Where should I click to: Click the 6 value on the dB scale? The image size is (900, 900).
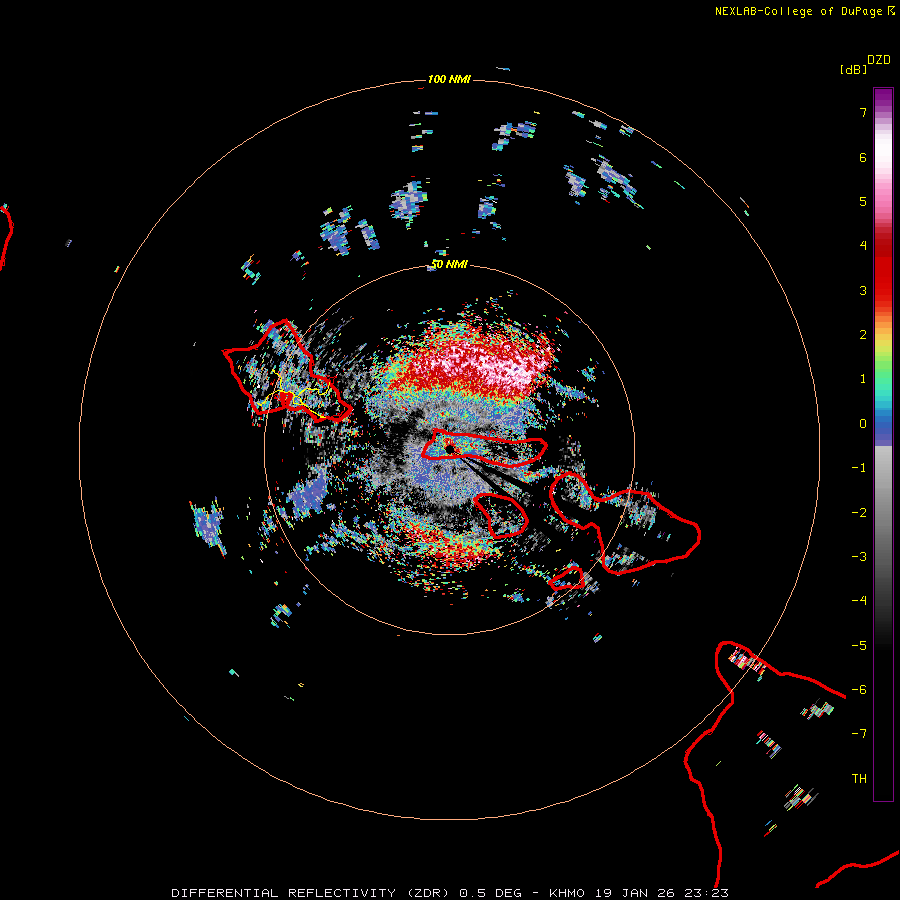click(x=863, y=157)
